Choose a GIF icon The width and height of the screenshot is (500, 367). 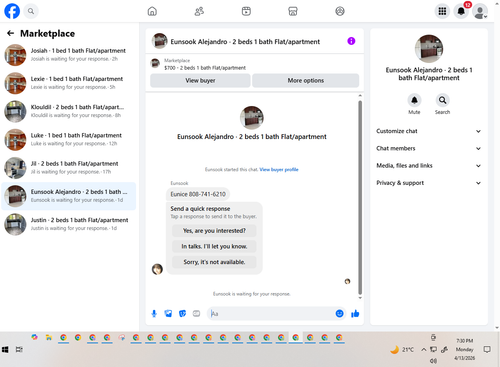[196, 313]
